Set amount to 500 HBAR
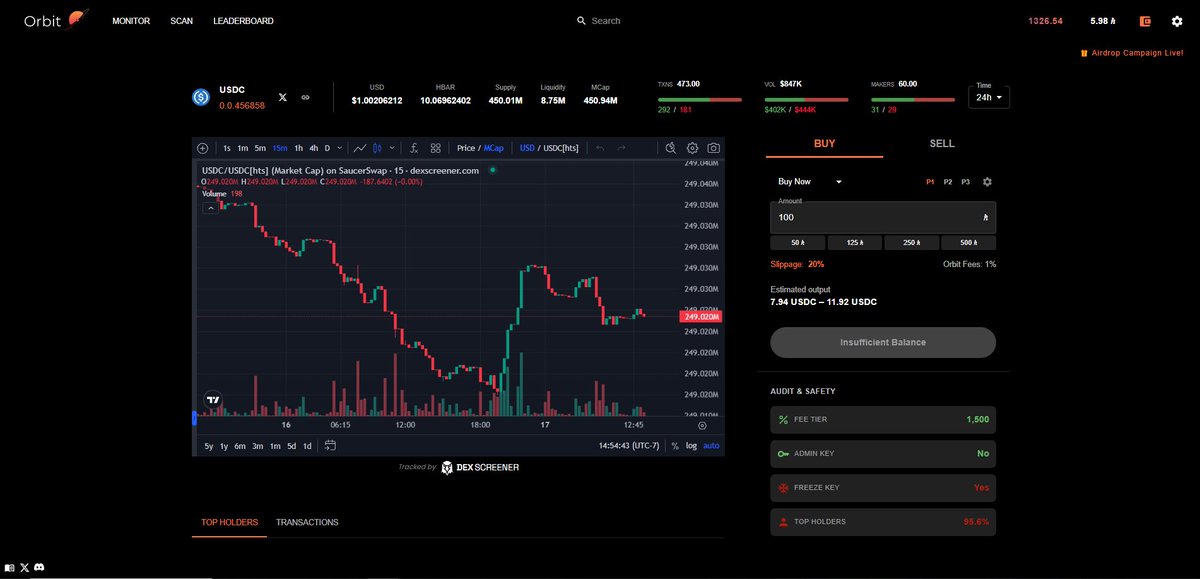This screenshot has width=1200, height=579. coord(968,243)
